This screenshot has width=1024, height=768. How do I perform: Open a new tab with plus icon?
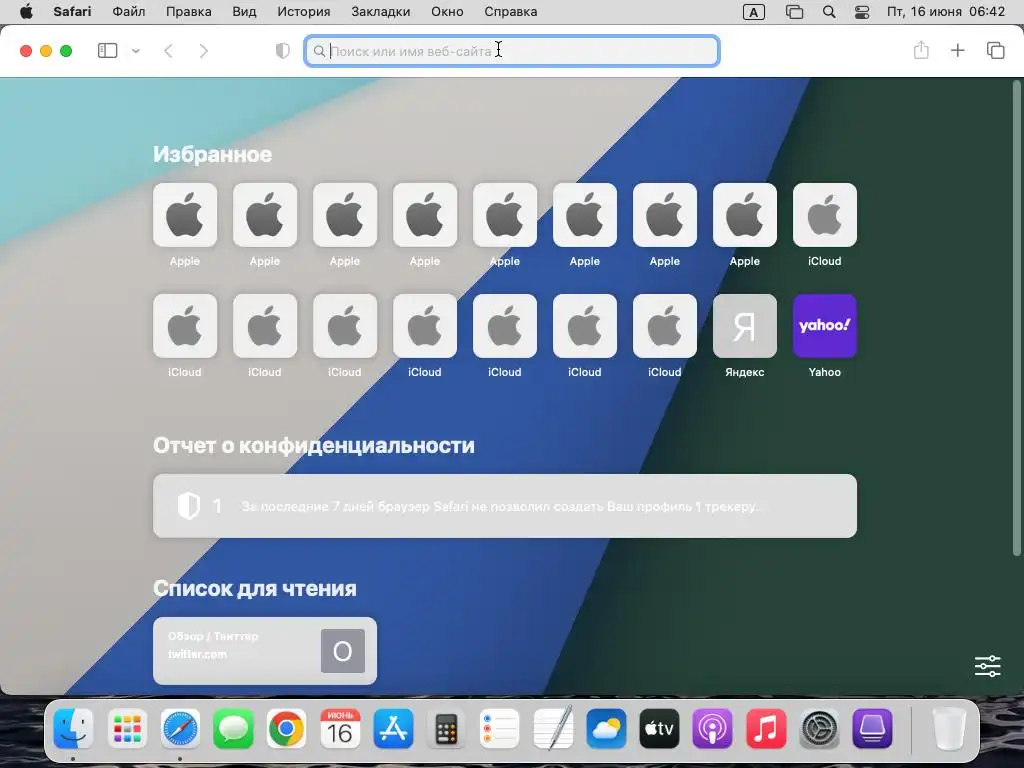(x=957, y=50)
